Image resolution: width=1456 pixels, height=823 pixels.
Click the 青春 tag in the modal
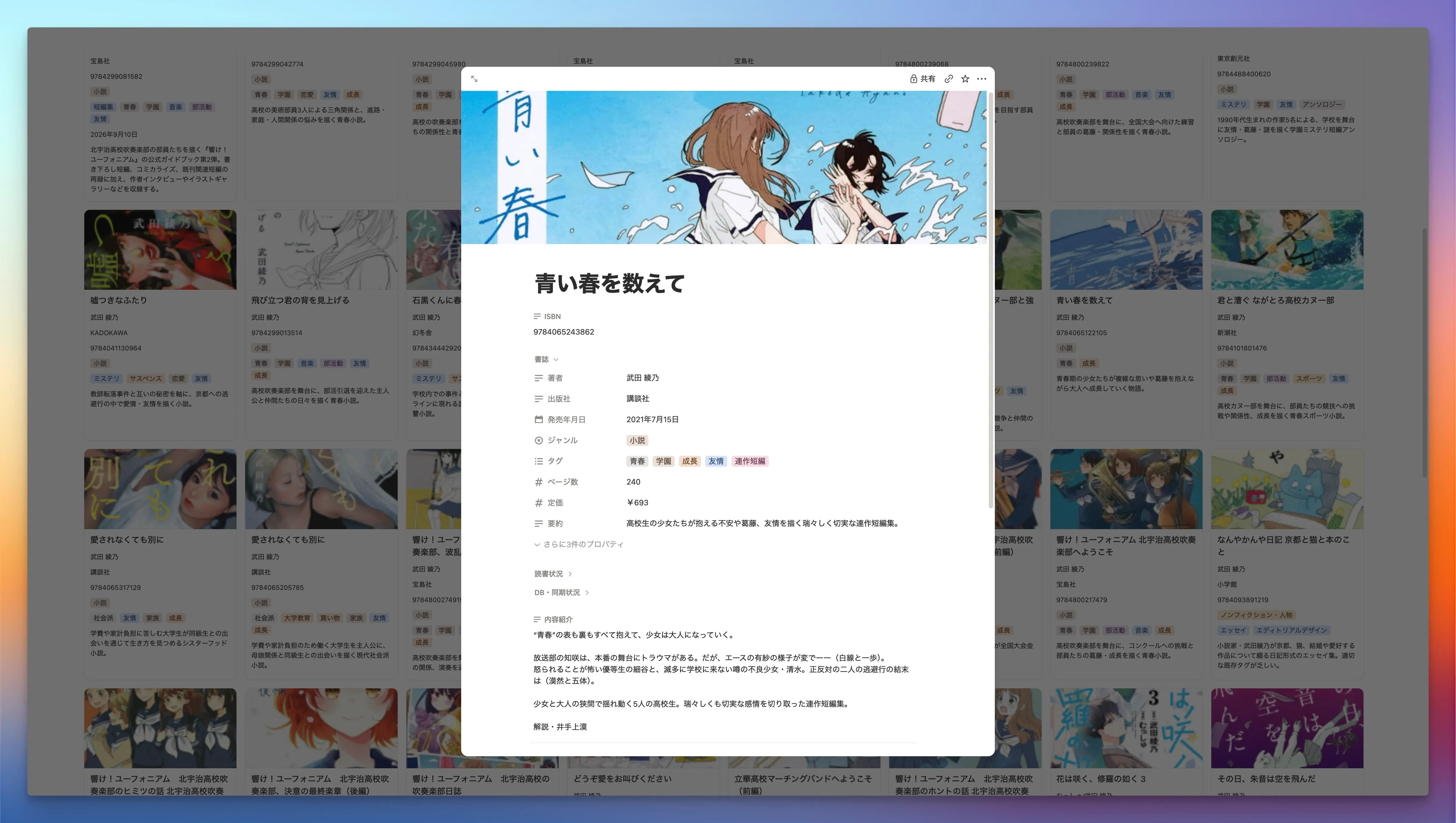637,461
